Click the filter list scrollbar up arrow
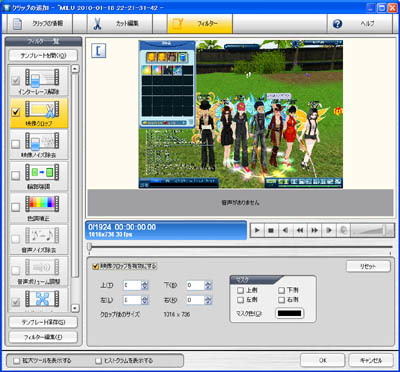 pos(75,69)
